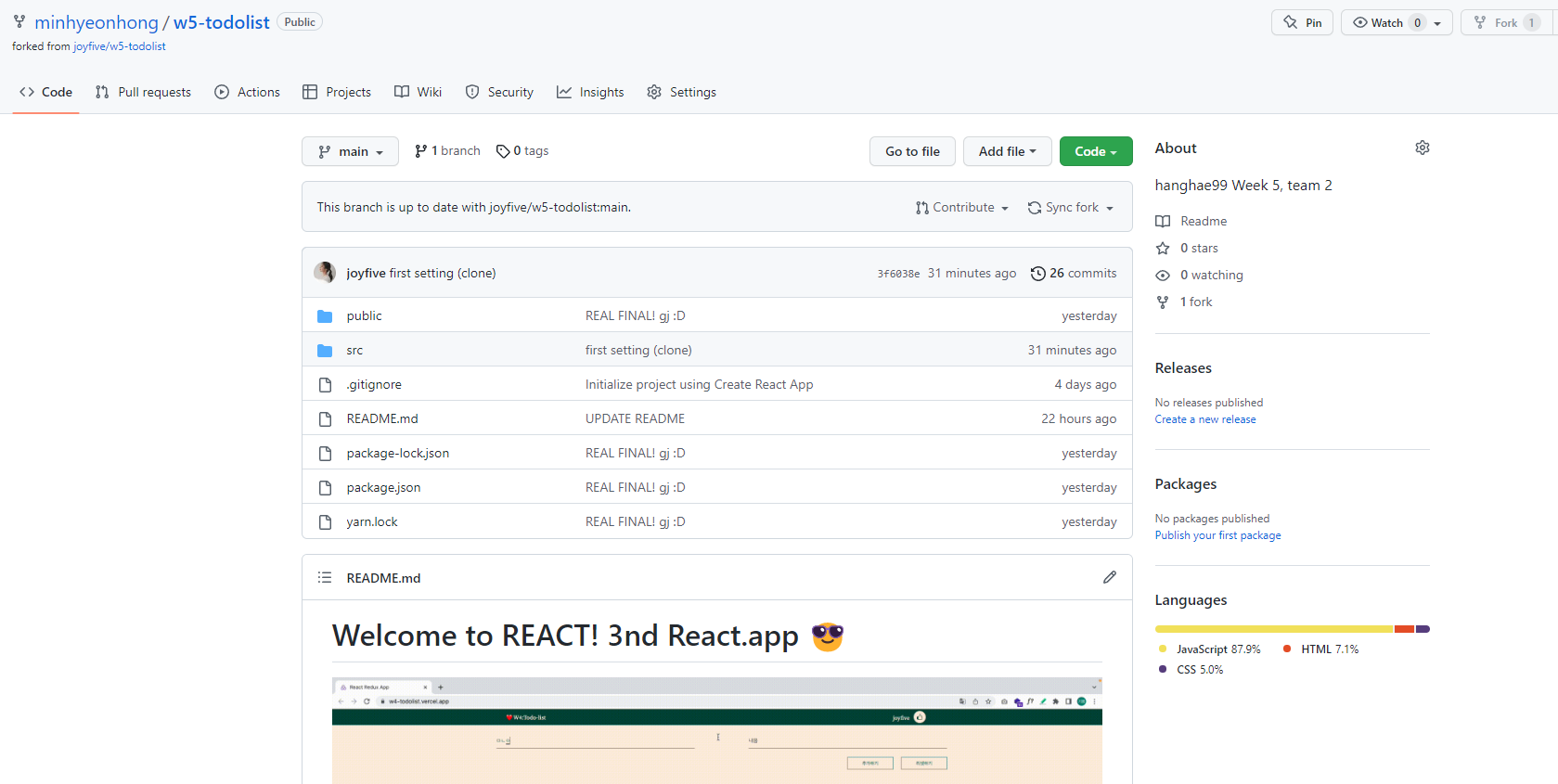The image size is (1558, 784).
Task: Click the fork icon beside repository name
Action: point(19,22)
